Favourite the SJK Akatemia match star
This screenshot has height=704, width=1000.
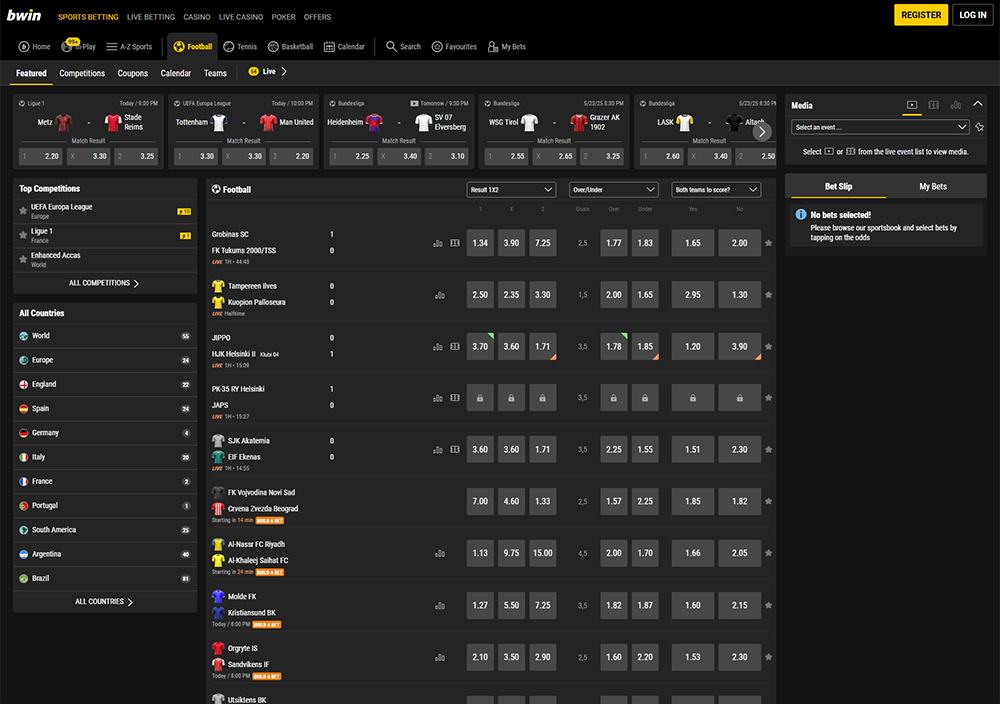pyautogui.click(x=768, y=450)
